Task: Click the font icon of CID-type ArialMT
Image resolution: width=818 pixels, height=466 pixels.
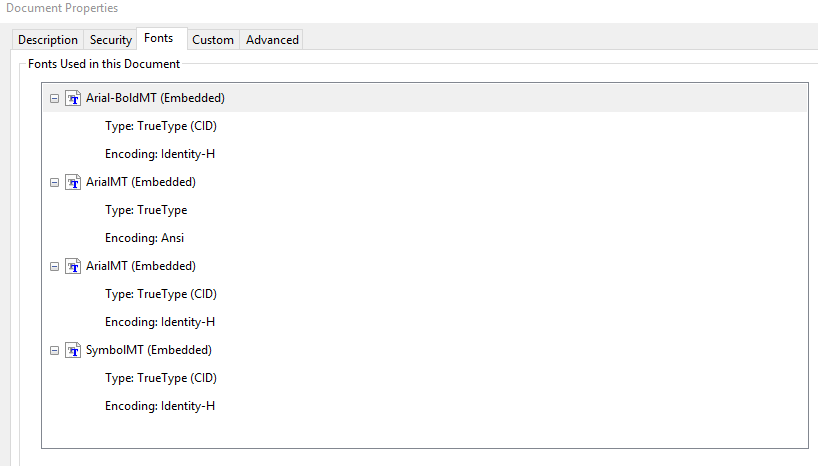Action: [x=73, y=267]
